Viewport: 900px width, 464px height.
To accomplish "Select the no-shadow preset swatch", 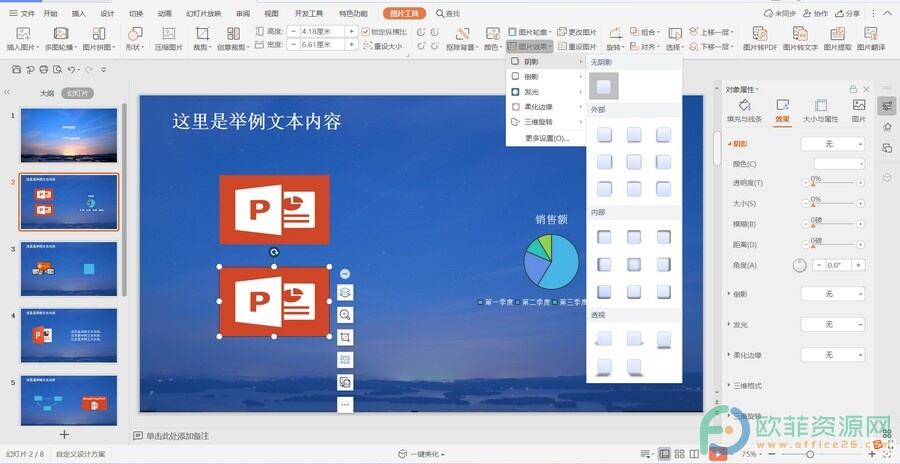I will coord(604,86).
